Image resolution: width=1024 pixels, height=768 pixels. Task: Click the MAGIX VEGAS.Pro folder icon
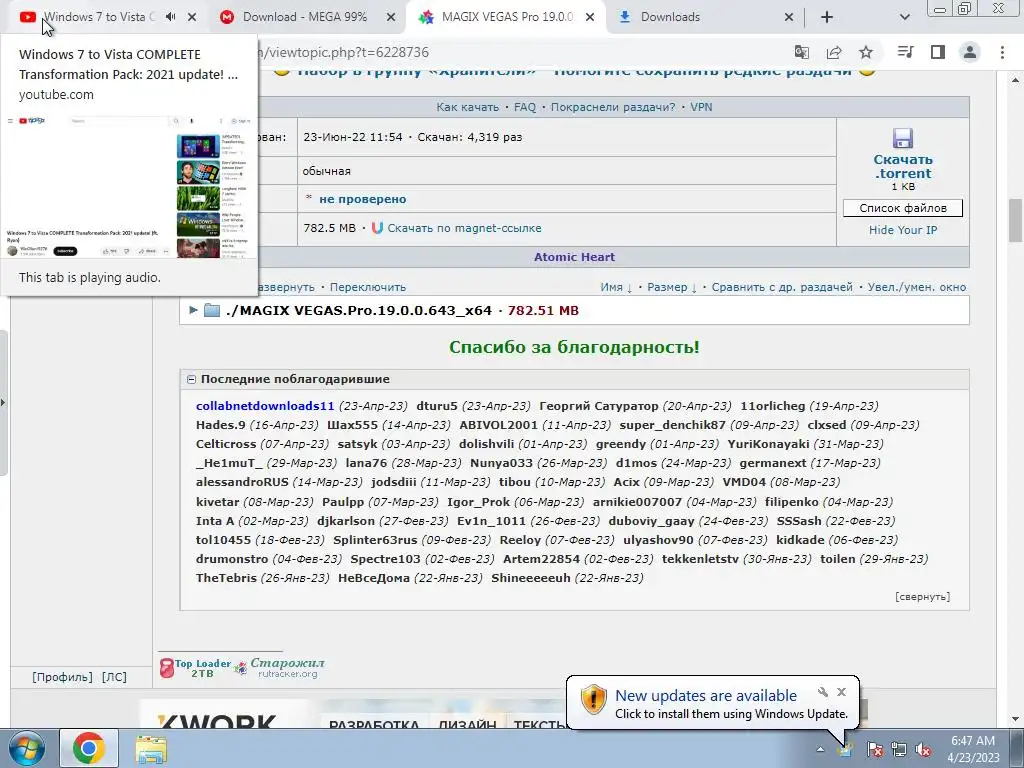[x=212, y=310]
